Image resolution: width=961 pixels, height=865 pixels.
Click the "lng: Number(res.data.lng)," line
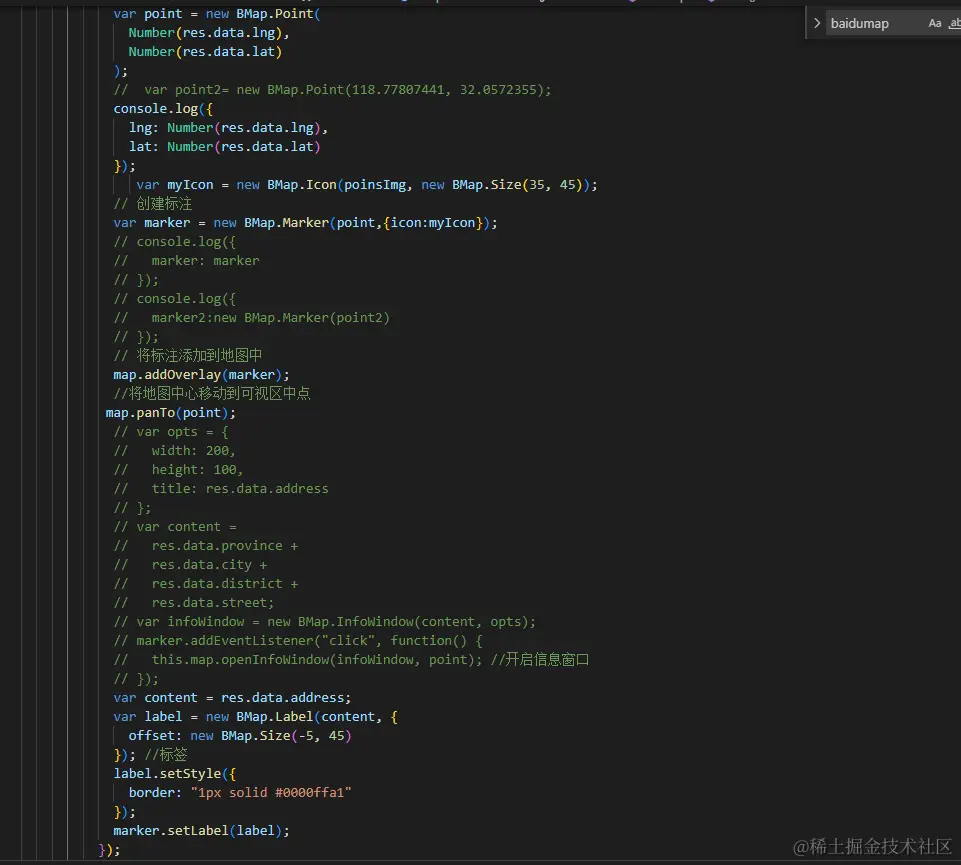228,128
